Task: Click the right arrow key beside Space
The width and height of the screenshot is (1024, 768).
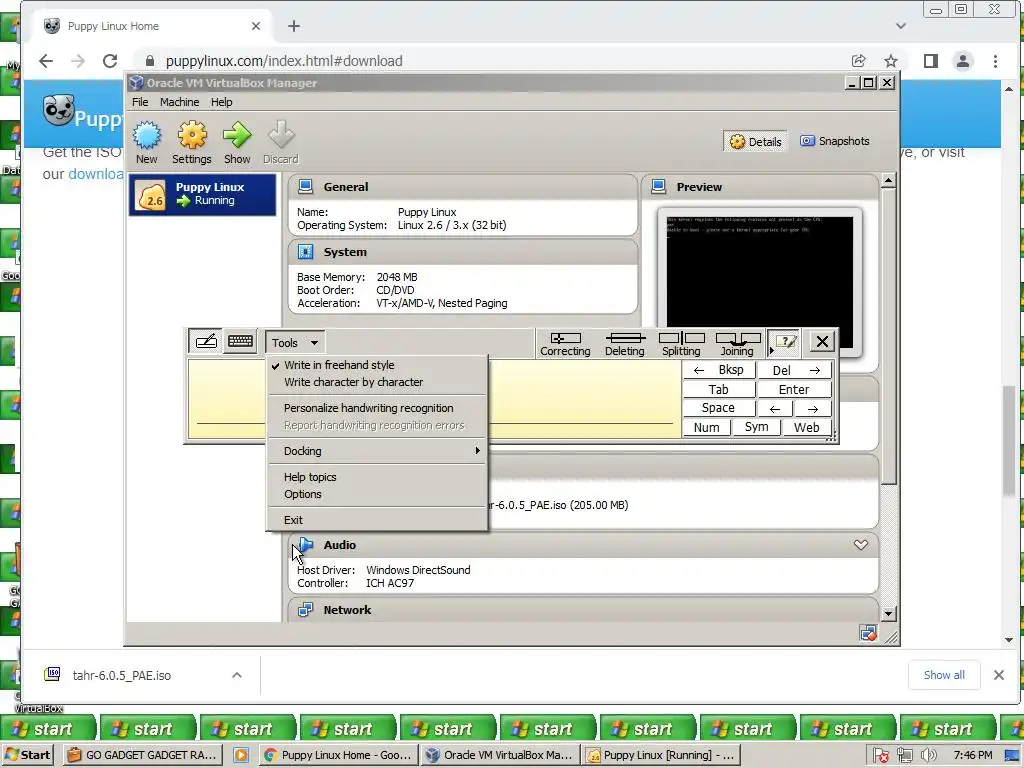Action: [x=813, y=409]
